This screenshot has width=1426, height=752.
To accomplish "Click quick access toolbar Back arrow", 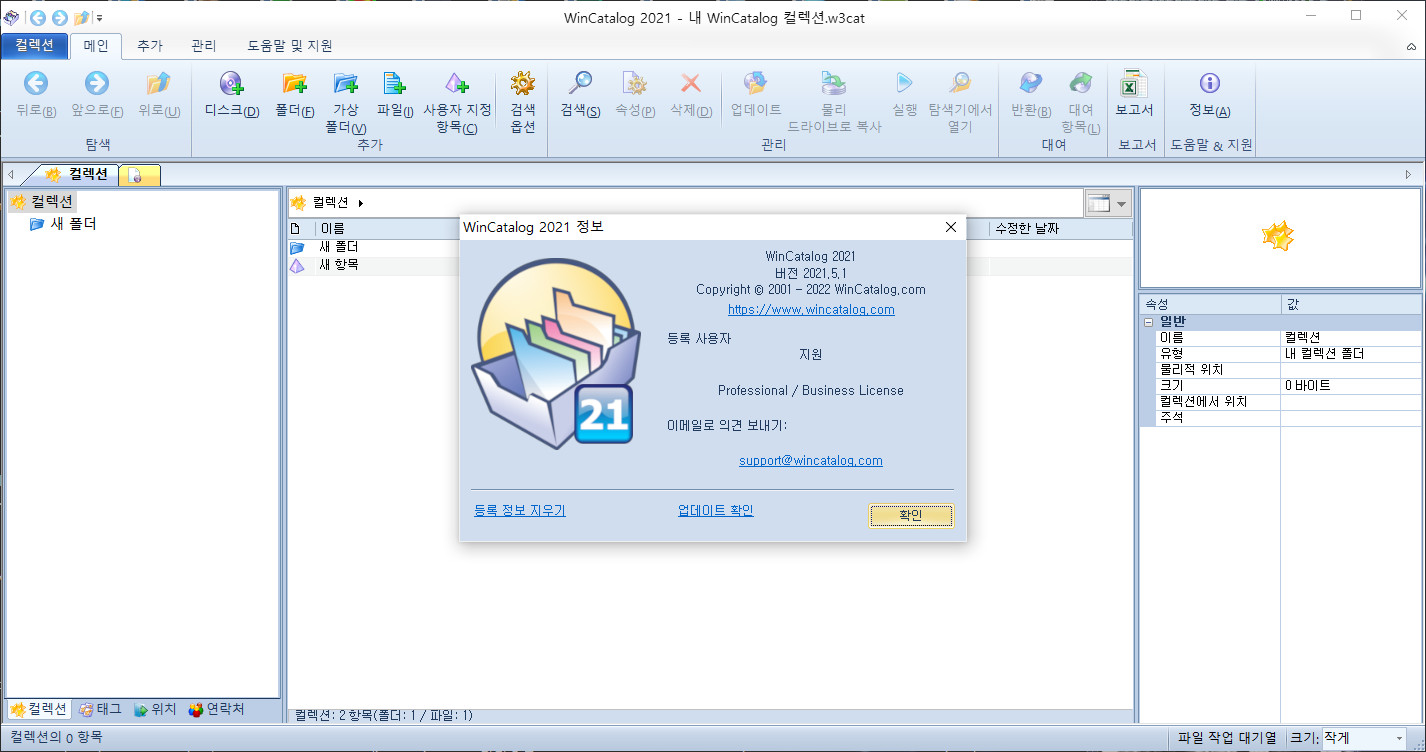I will [39, 17].
